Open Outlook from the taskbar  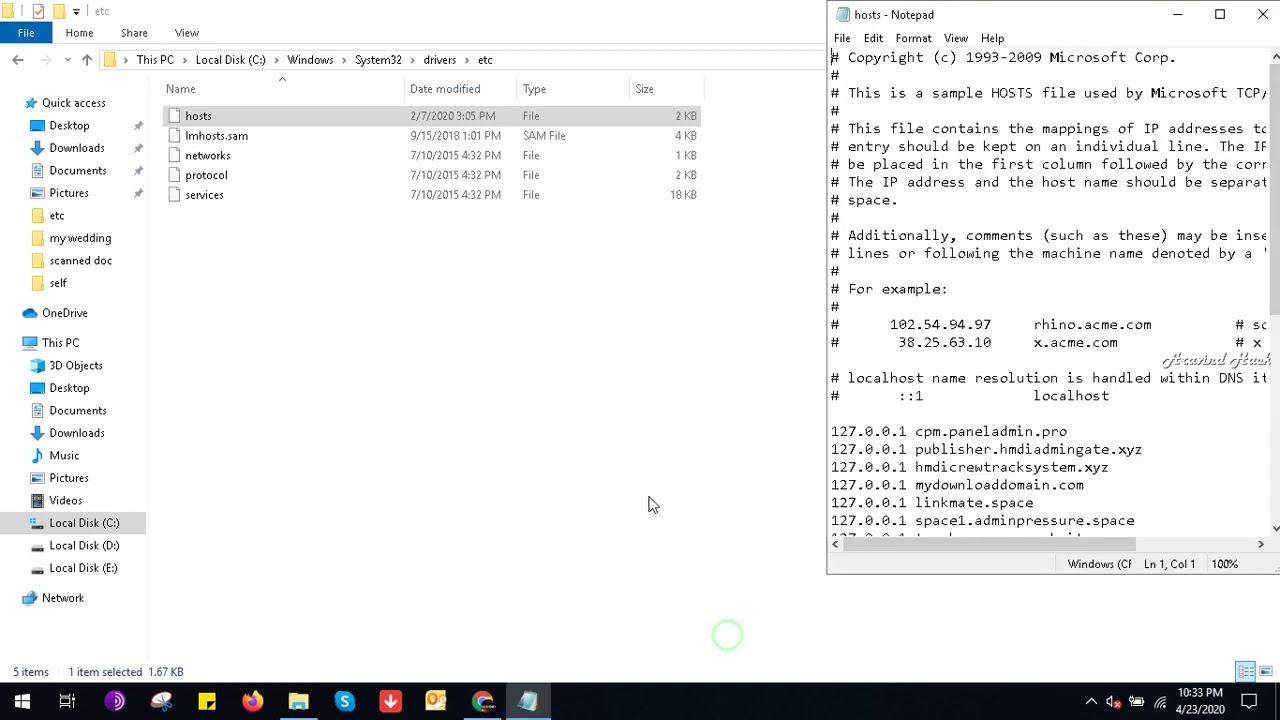coord(436,701)
